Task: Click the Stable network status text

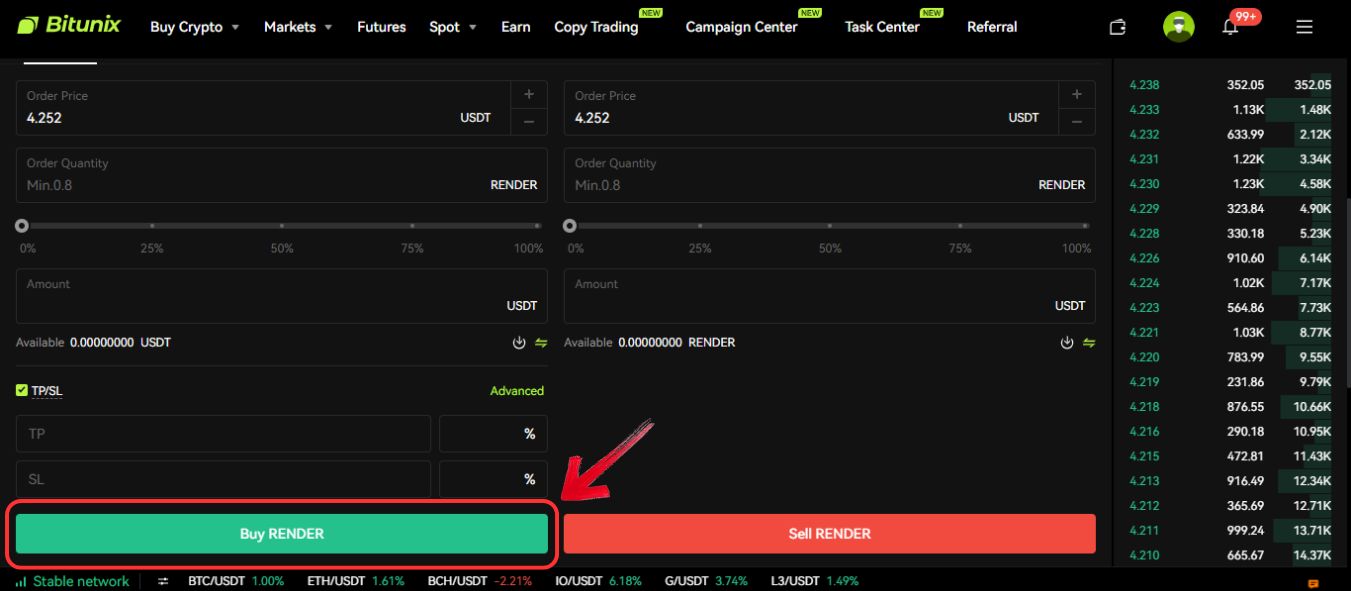Action: point(81,581)
